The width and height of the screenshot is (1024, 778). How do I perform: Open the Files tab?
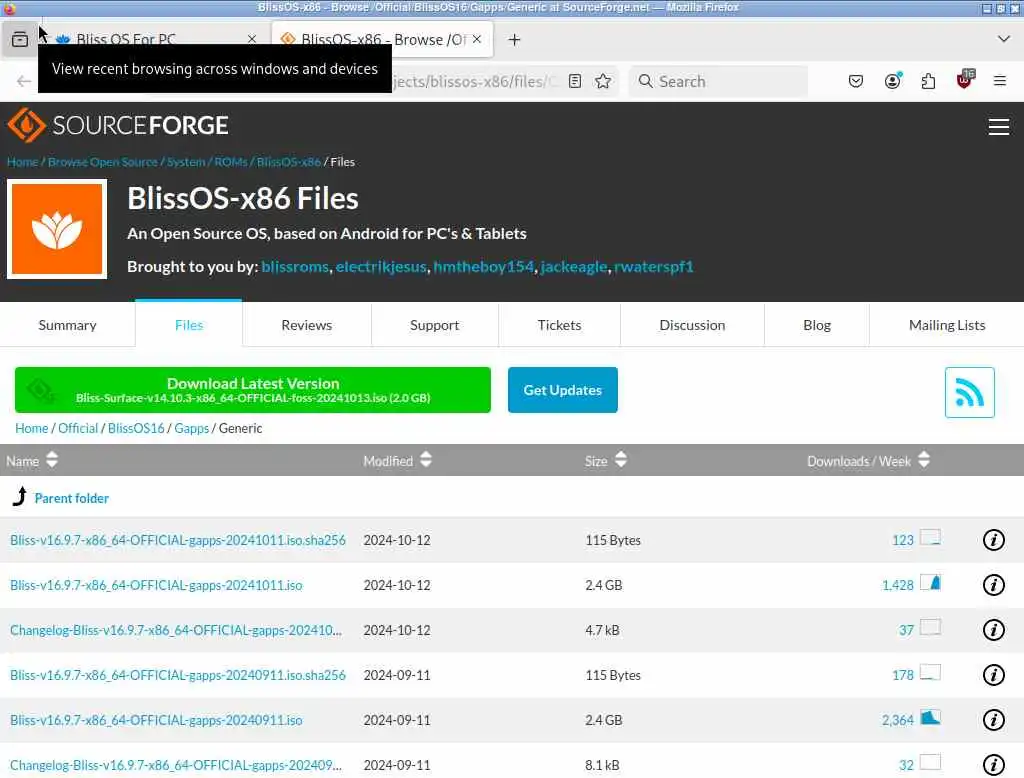pos(189,324)
